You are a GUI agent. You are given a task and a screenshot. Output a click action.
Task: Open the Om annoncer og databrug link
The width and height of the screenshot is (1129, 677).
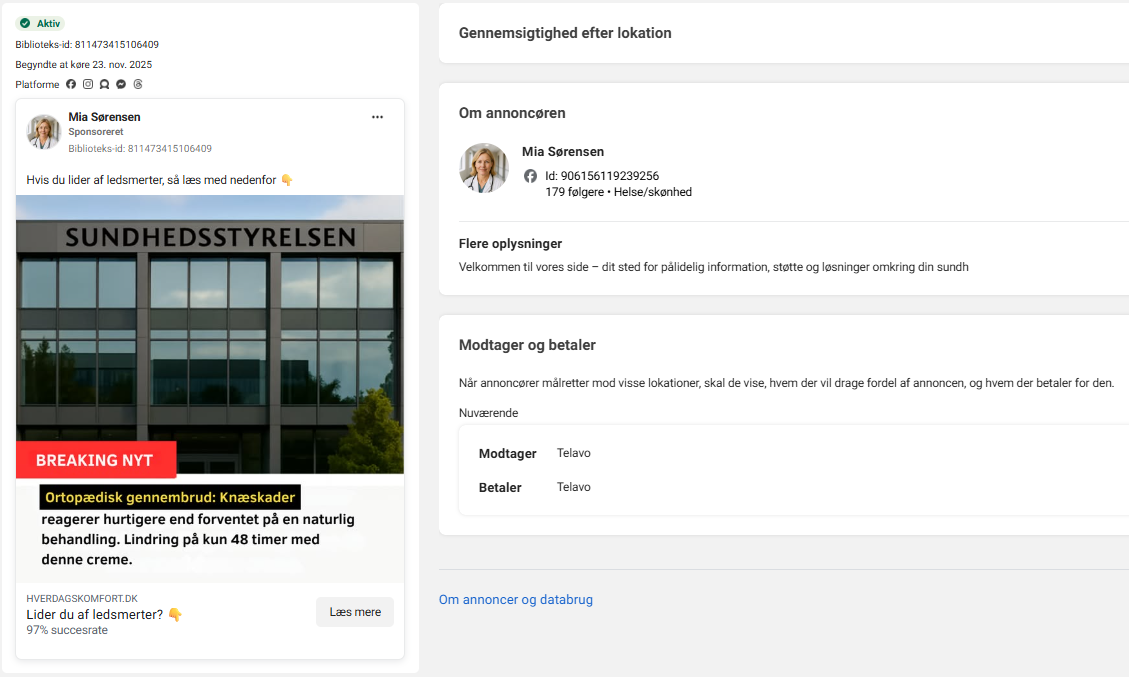(516, 600)
